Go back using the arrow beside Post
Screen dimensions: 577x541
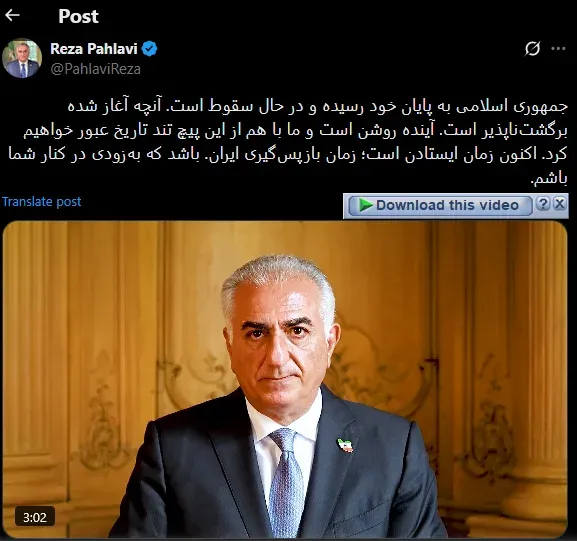pyautogui.click(x=12, y=15)
